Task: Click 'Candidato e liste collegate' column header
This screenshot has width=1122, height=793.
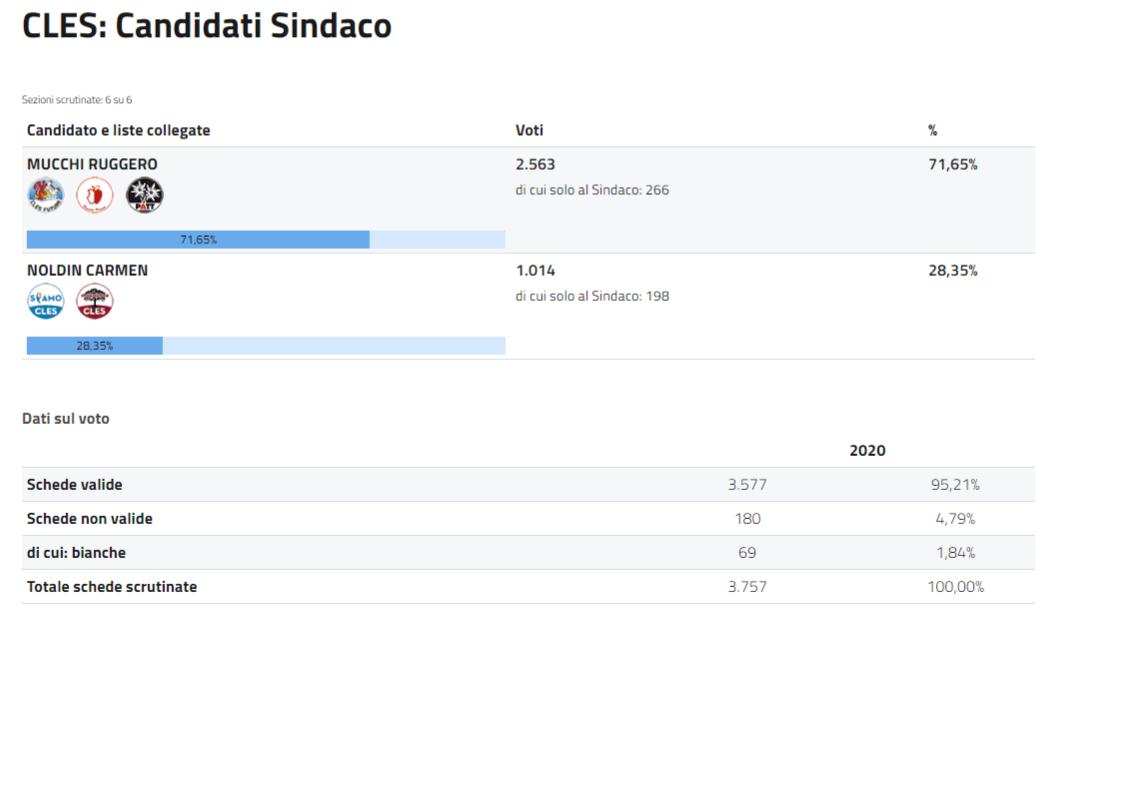Action: tap(118, 131)
